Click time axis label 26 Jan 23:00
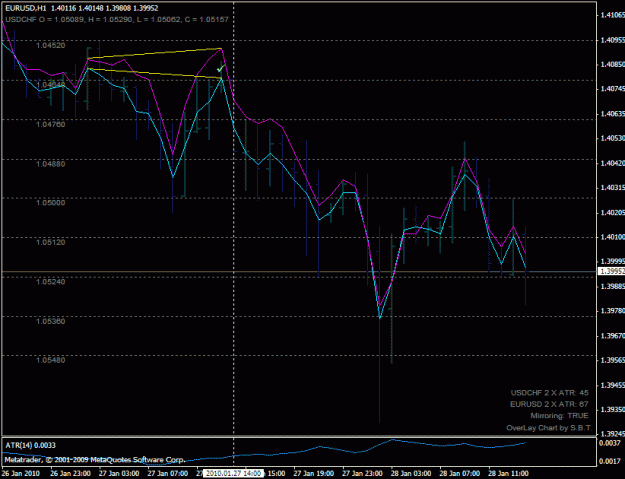The image size is (625, 479). (x=71, y=473)
